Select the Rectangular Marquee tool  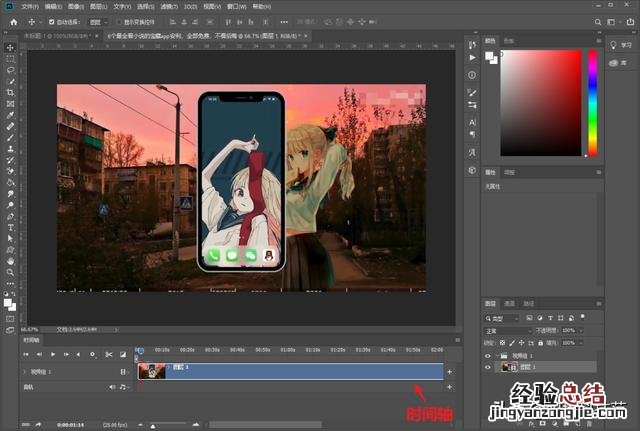click(10, 58)
